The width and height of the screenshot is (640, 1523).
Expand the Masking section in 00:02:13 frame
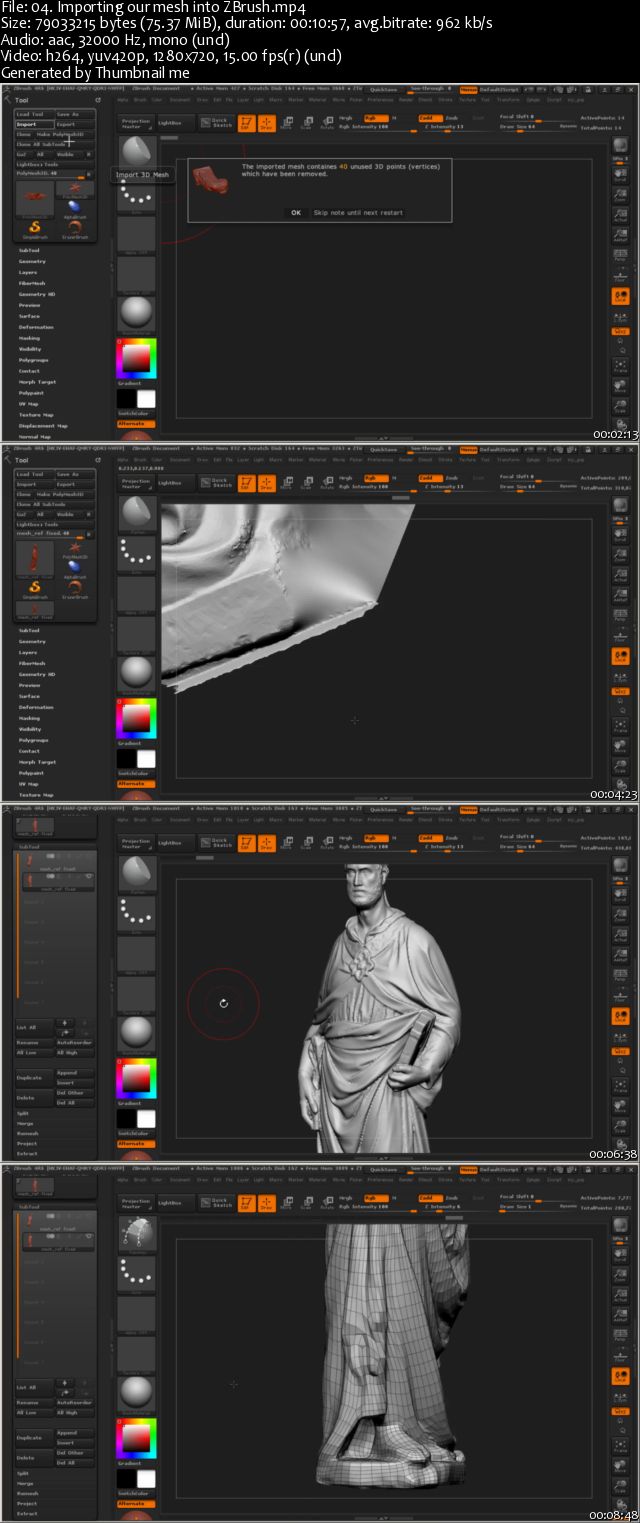(x=29, y=338)
